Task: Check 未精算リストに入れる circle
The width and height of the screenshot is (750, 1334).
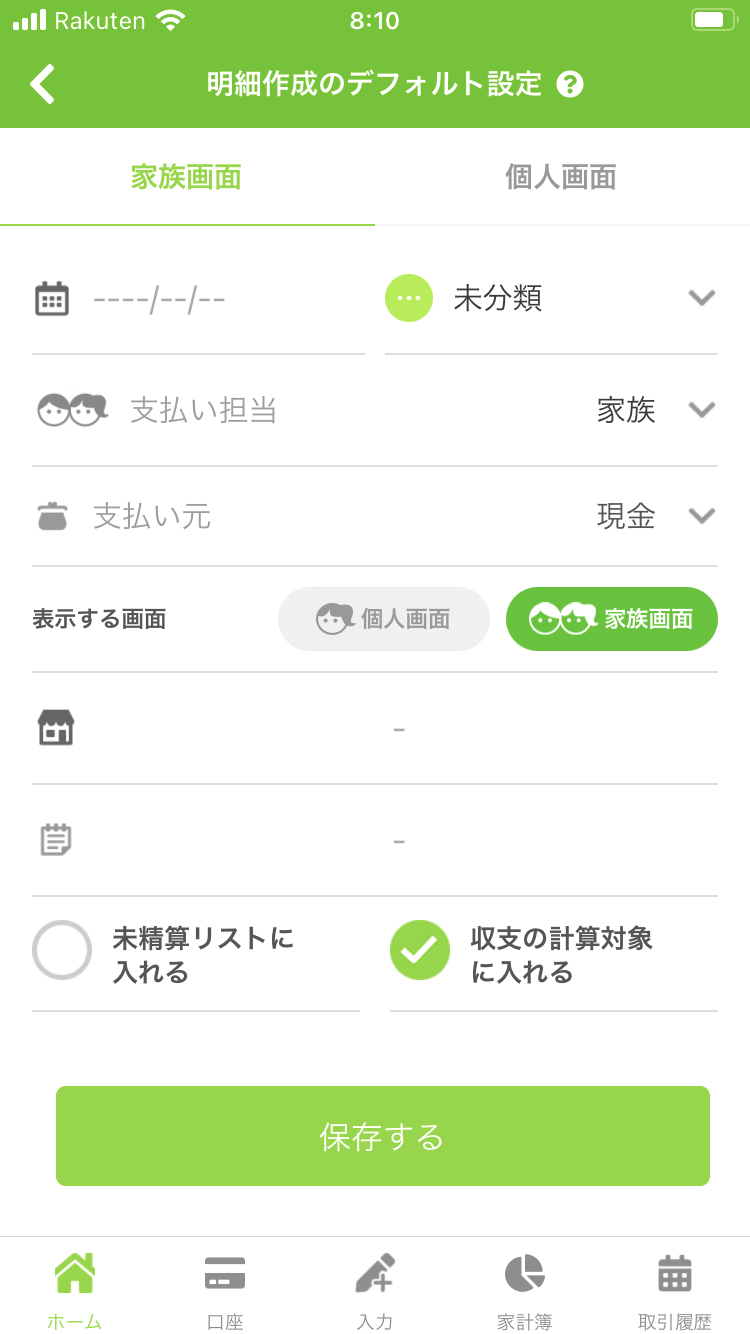Action: click(x=62, y=950)
